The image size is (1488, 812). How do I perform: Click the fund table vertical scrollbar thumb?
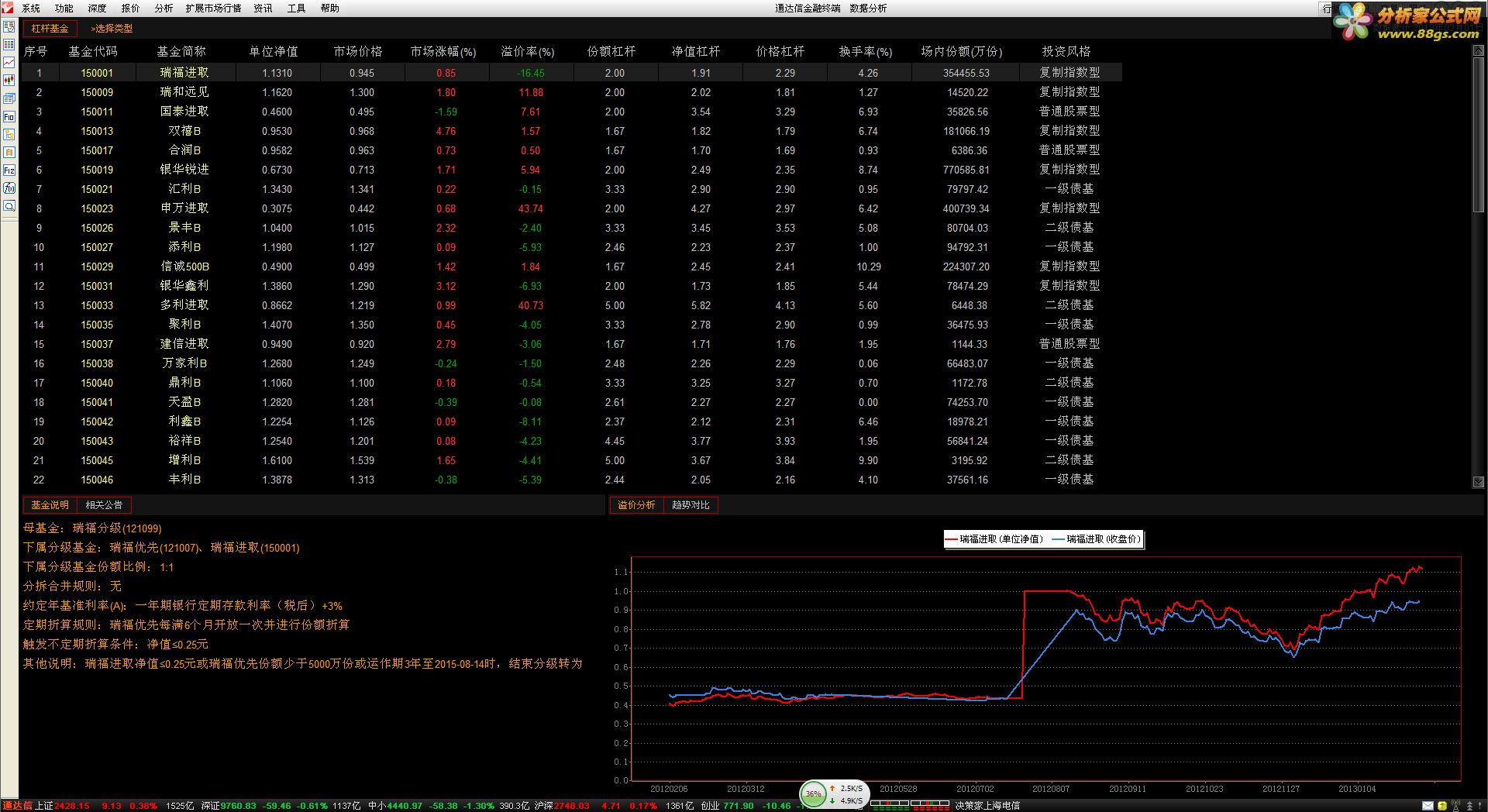tap(1479, 134)
